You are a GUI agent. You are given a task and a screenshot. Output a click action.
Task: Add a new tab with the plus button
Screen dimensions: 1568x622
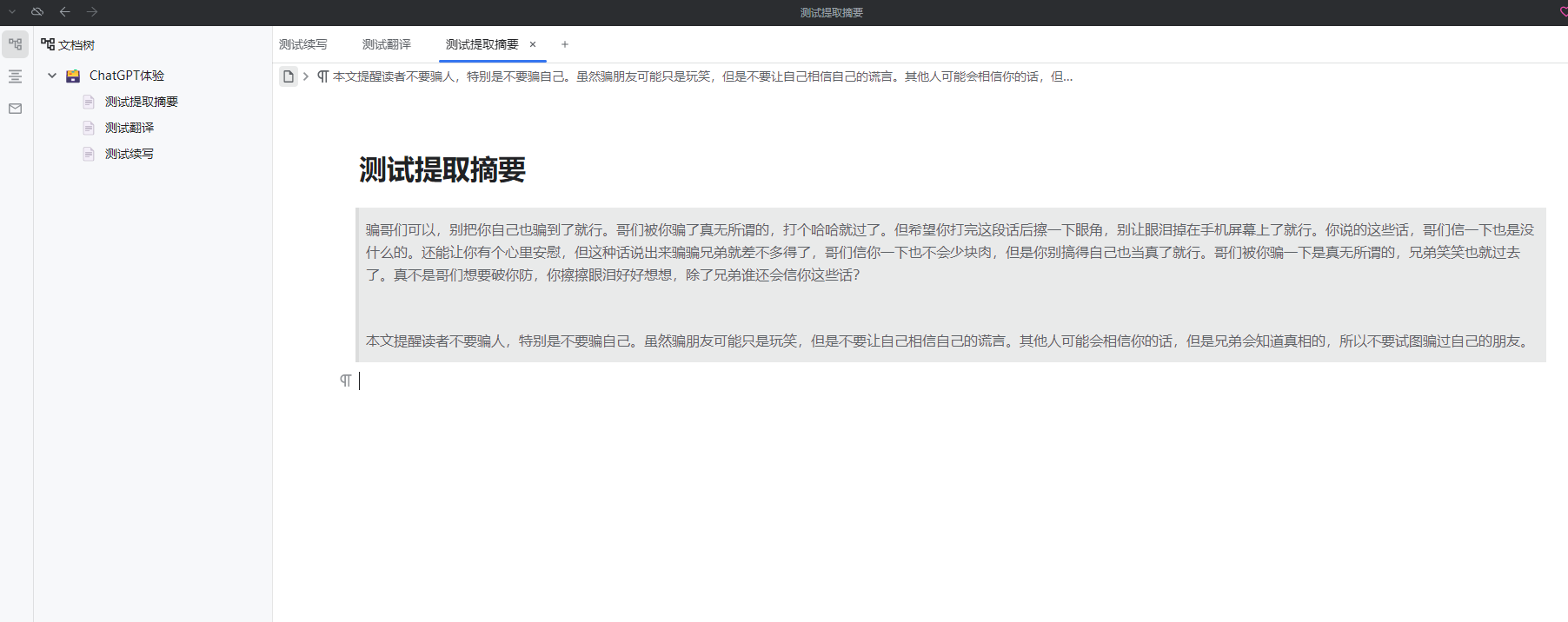click(x=565, y=44)
